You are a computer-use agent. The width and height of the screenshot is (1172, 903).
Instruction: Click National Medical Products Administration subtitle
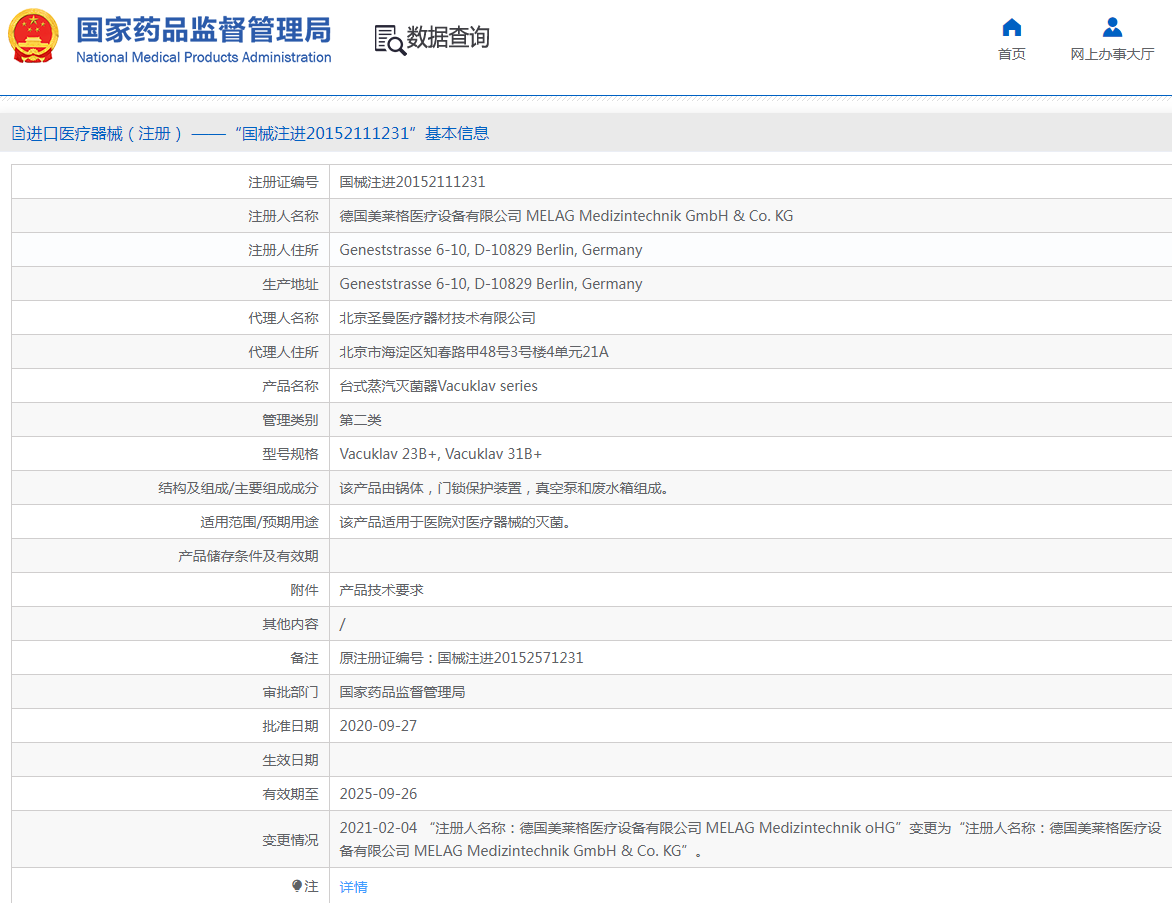tap(203, 58)
